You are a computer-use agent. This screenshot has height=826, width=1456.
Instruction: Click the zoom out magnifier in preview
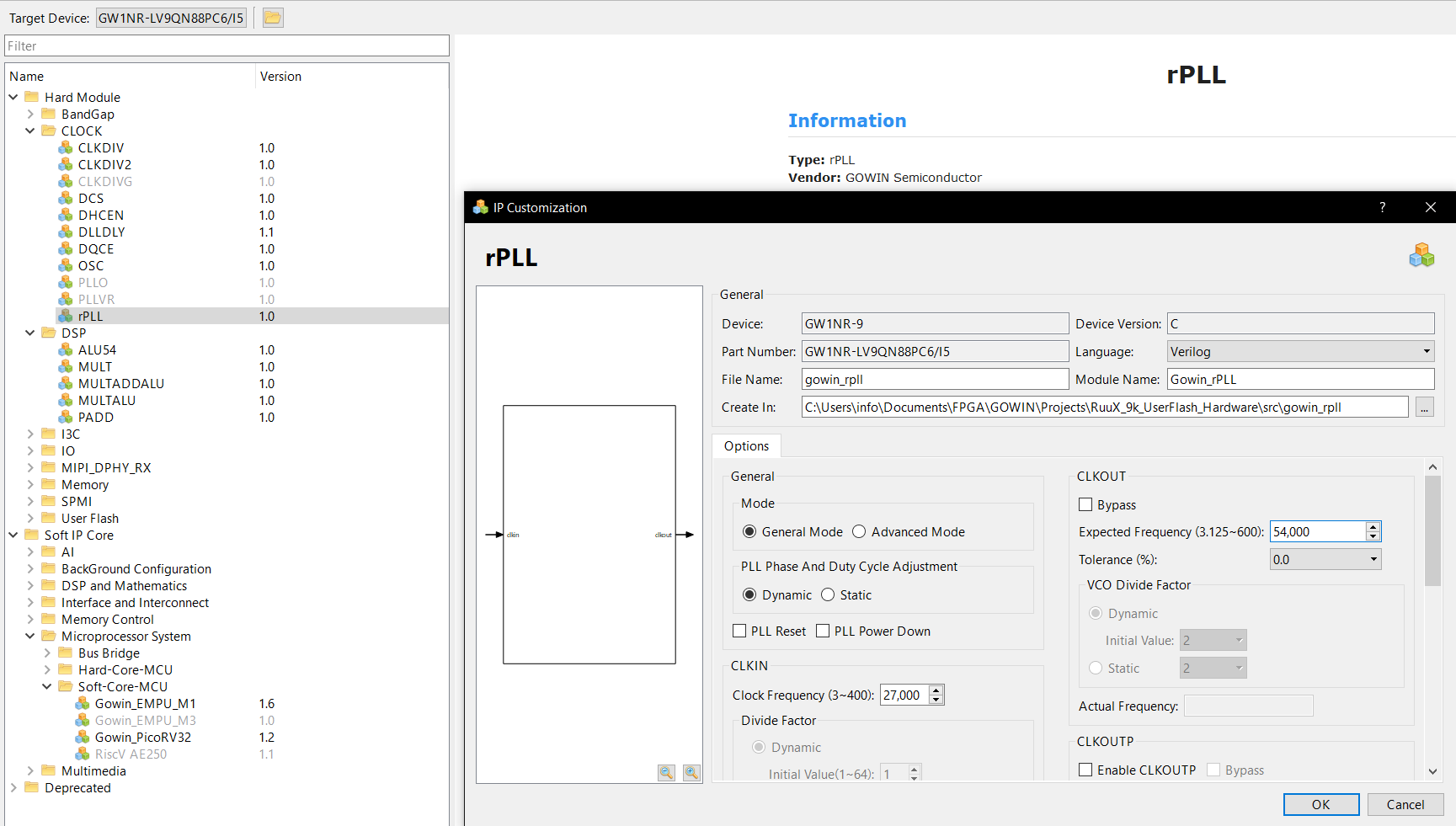click(x=666, y=772)
